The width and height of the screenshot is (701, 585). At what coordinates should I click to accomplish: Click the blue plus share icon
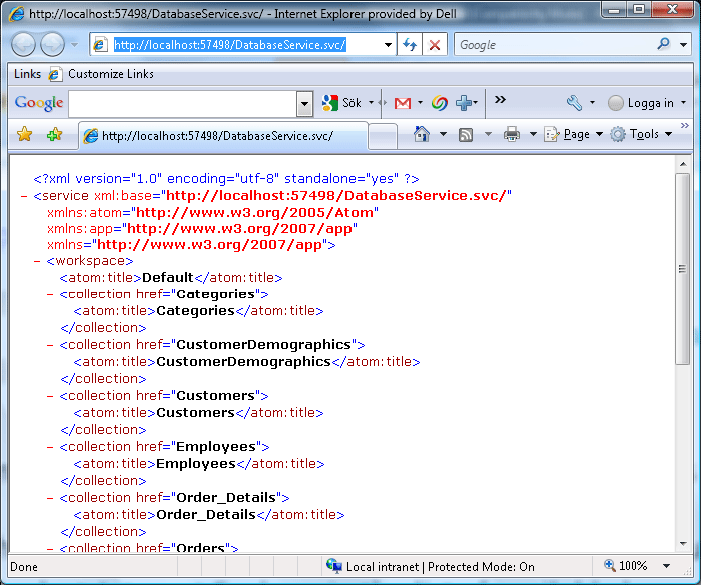[x=464, y=103]
